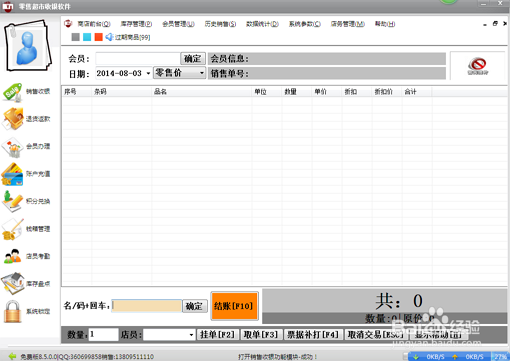Open 退货退款 returns and refunds icon
Screen dimensions: 510x361
(13, 119)
